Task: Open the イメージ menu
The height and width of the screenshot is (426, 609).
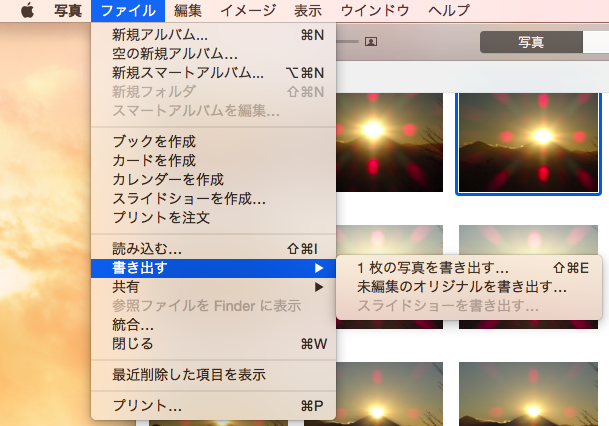Action: [x=248, y=10]
